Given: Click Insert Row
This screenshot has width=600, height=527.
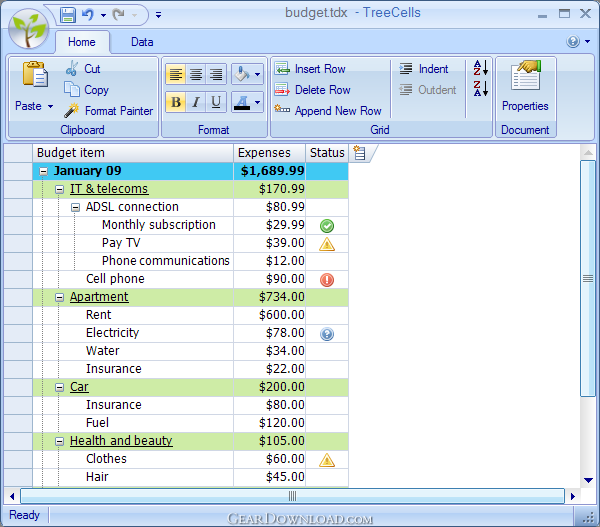Looking at the screenshot, I should coord(310,69).
